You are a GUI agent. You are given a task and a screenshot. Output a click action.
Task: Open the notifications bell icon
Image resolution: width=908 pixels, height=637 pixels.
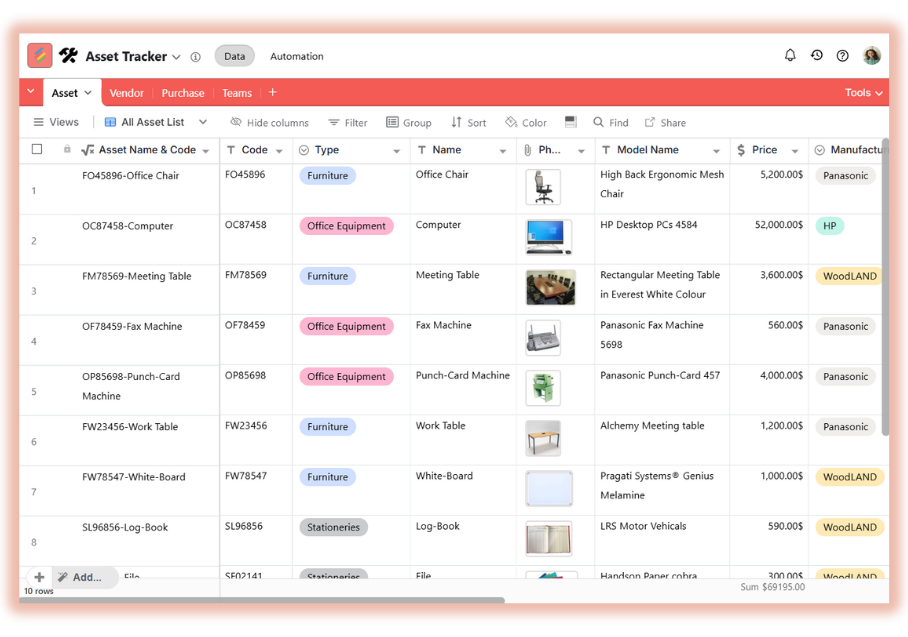coord(790,56)
